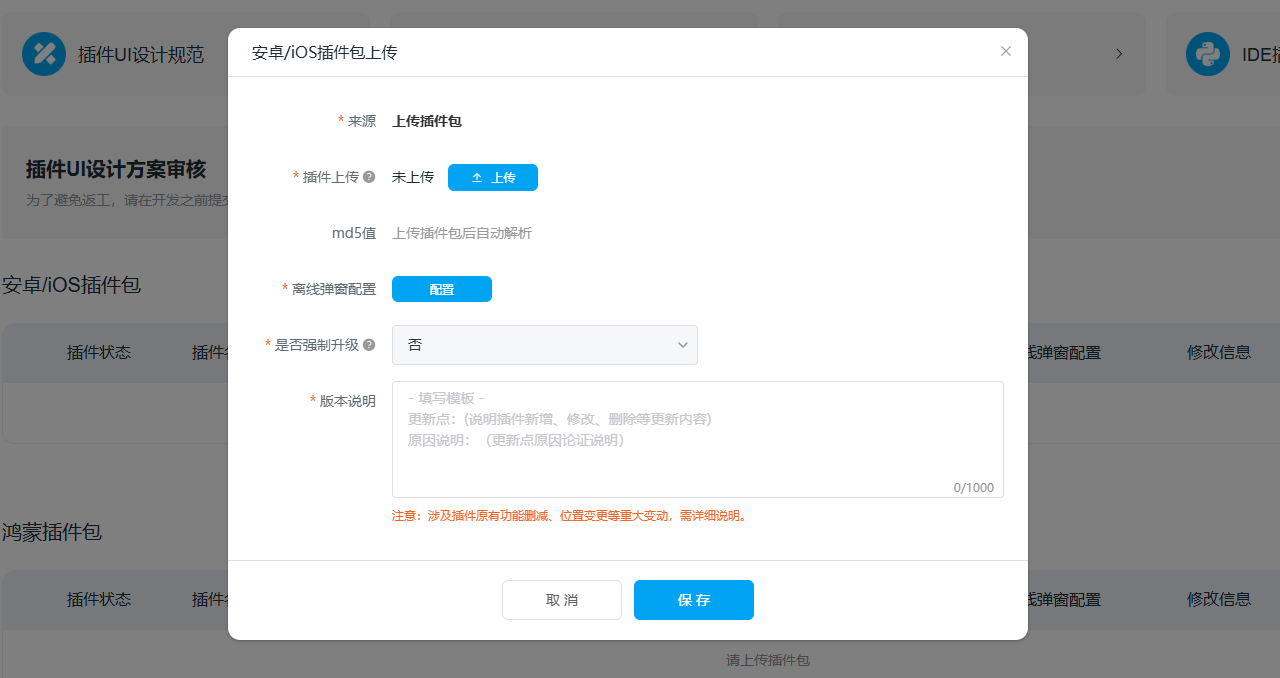Viewport: 1280px width, 678px height.
Task: Cancel the upload with 取消 button
Action: (x=562, y=600)
